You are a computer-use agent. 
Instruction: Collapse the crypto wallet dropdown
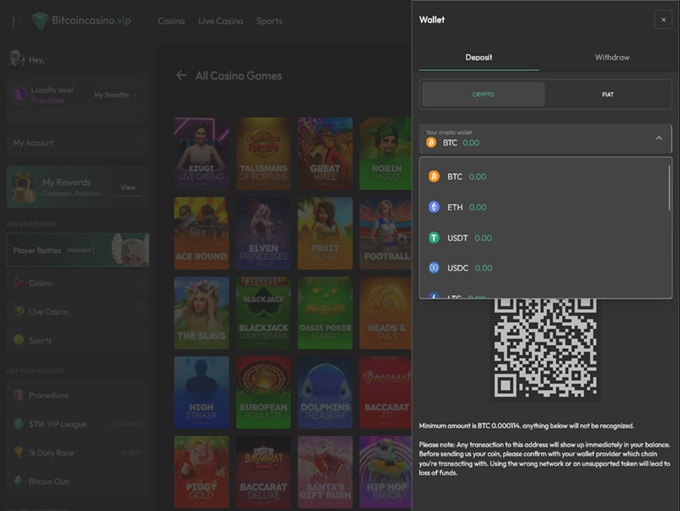[659, 138]
